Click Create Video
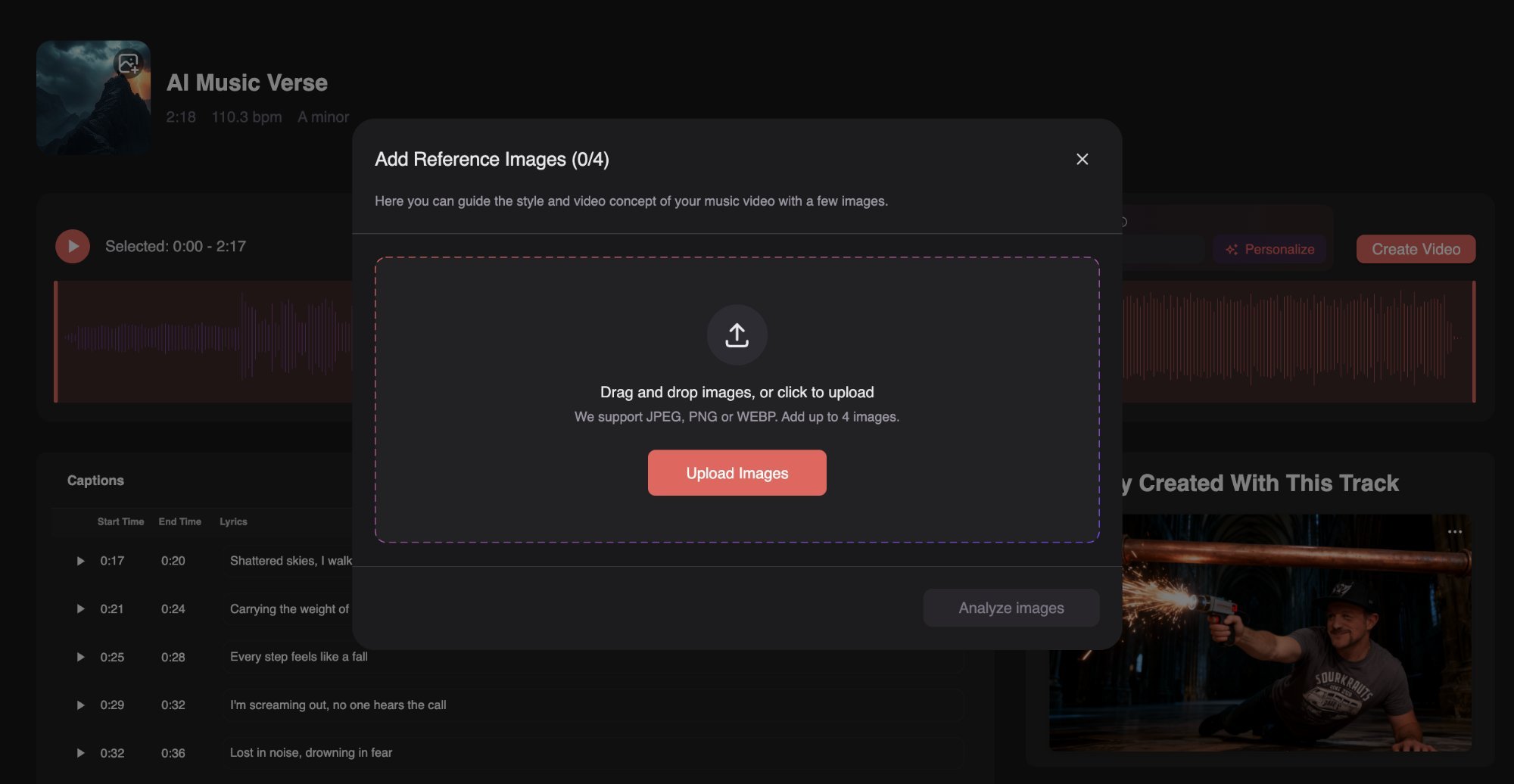Image resolution: width=1514 pixels, height=784 pixels. [1415, 248]
